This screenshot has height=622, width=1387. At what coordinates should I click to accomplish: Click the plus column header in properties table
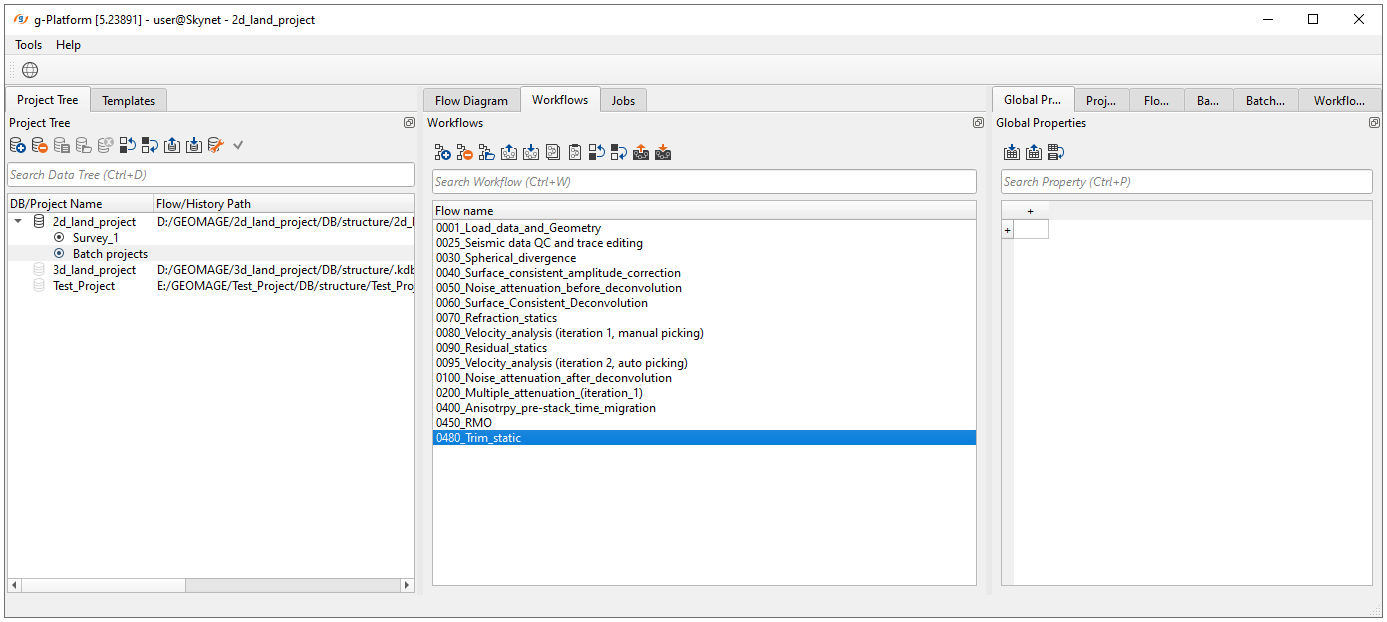pos(1031,211)
